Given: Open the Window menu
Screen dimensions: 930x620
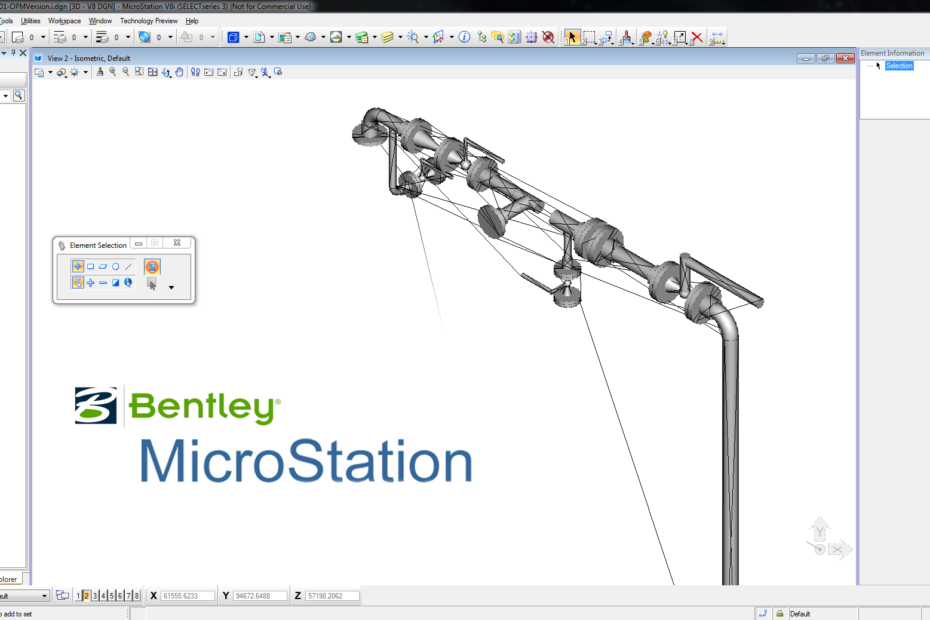Looking at the screenshot, I should (x=100, y=21).
